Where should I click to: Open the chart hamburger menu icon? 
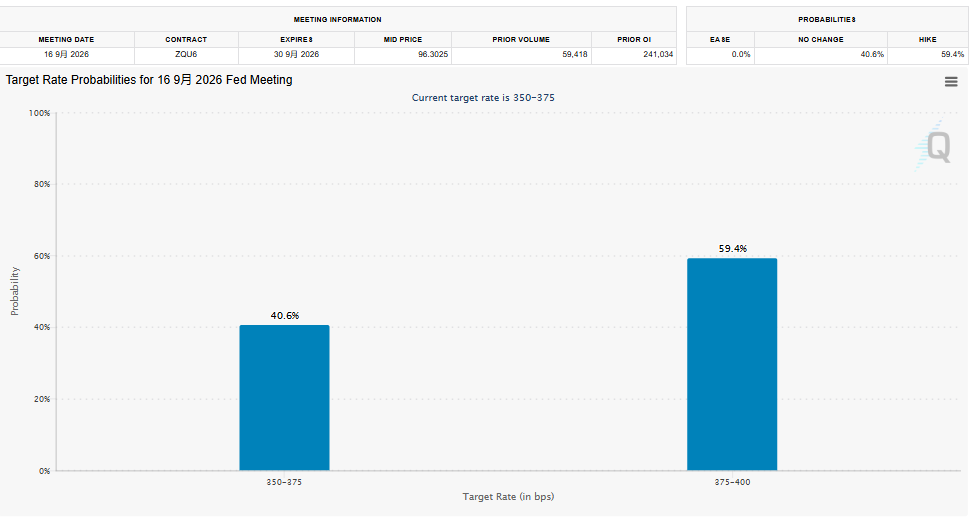click(x=951, y=82)
